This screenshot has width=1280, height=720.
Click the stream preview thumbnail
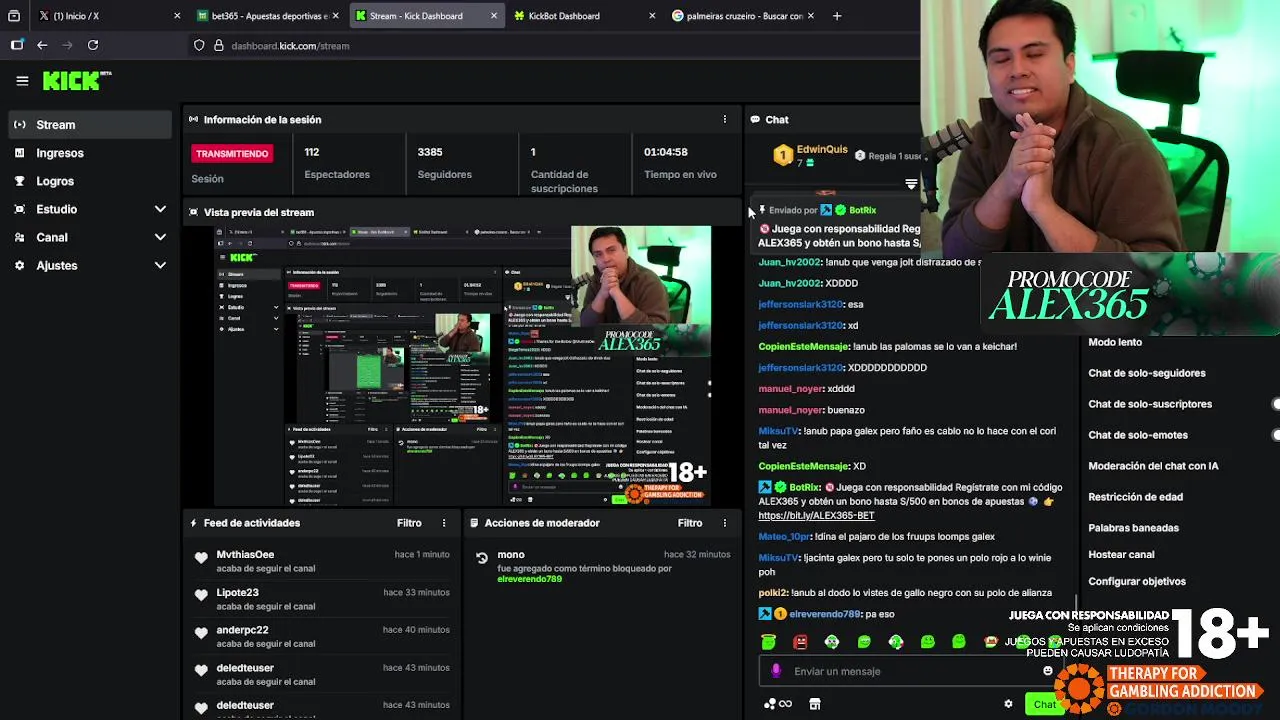pos(462,365)
